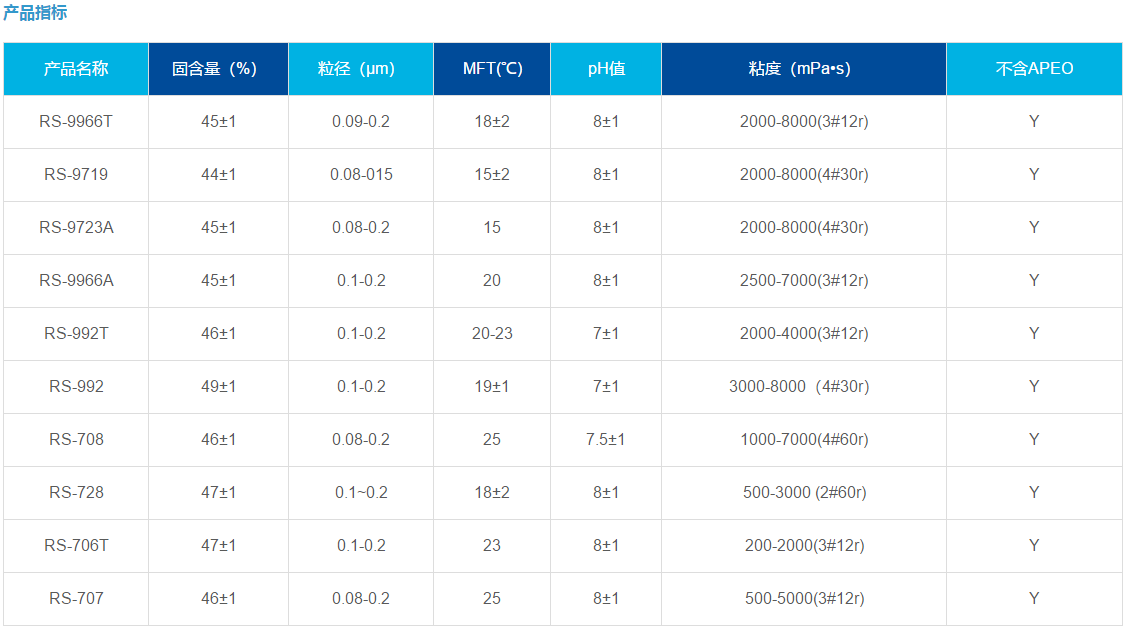
Task: Click product name RS-9966T
Action: point(76,122)
